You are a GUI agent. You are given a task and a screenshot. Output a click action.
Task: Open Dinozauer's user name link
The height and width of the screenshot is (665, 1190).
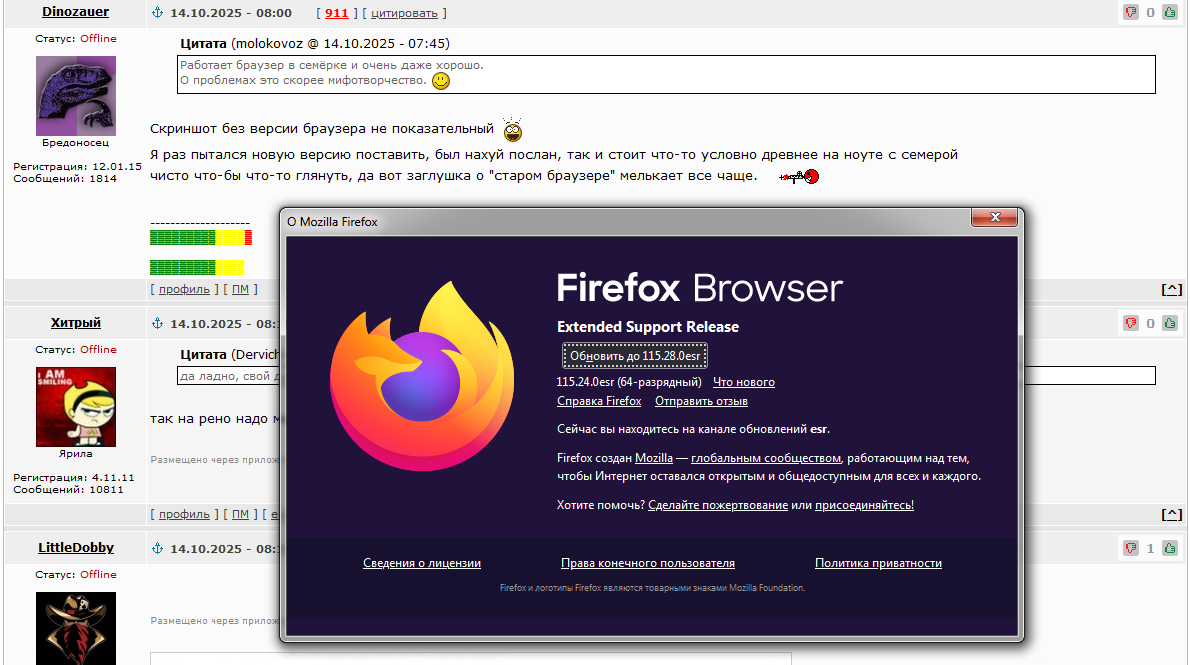pos(75,11)
